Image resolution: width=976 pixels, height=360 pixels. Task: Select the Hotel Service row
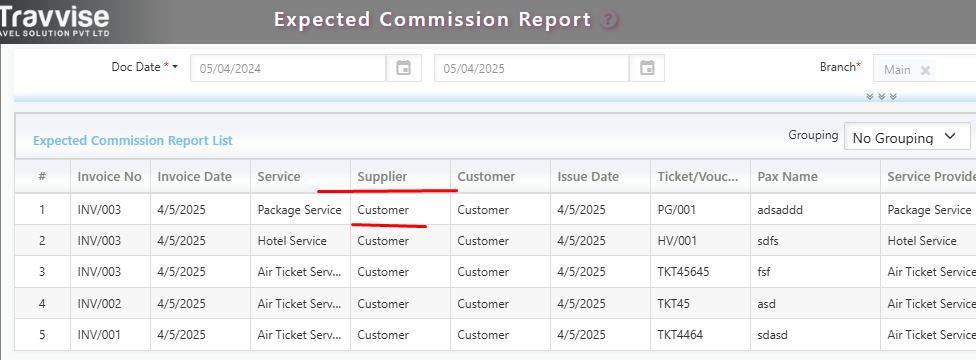495,240
